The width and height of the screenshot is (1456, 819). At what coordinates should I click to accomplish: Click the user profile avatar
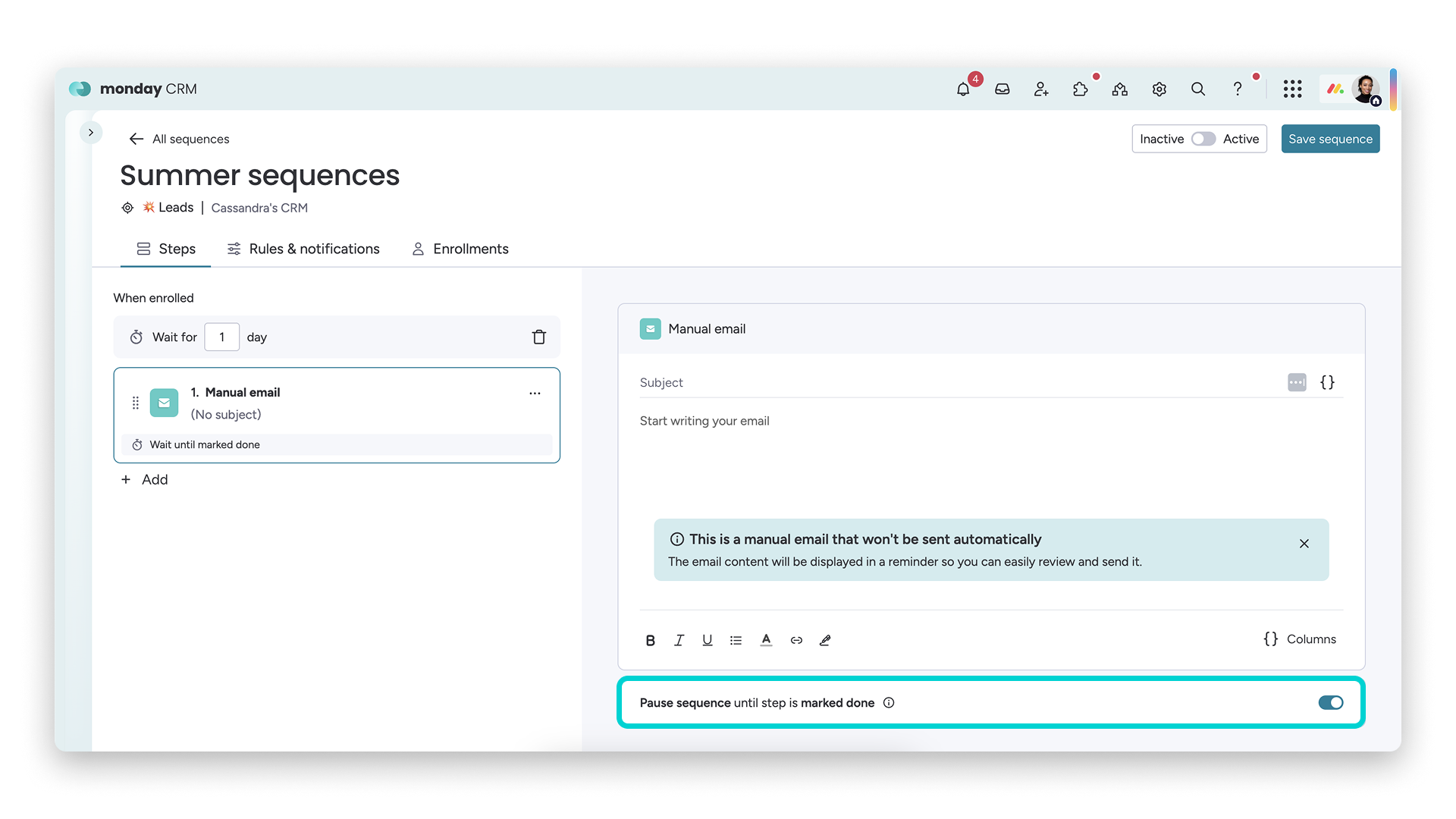coord(1367,89)
